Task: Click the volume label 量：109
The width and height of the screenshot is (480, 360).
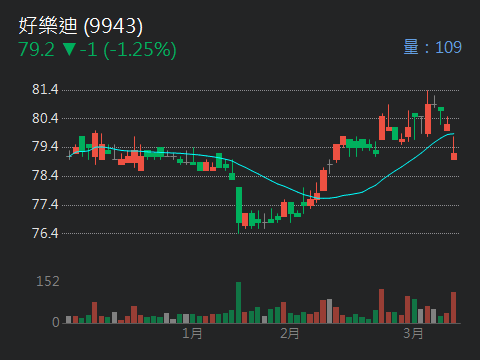Action: click(x=432, y=47)
